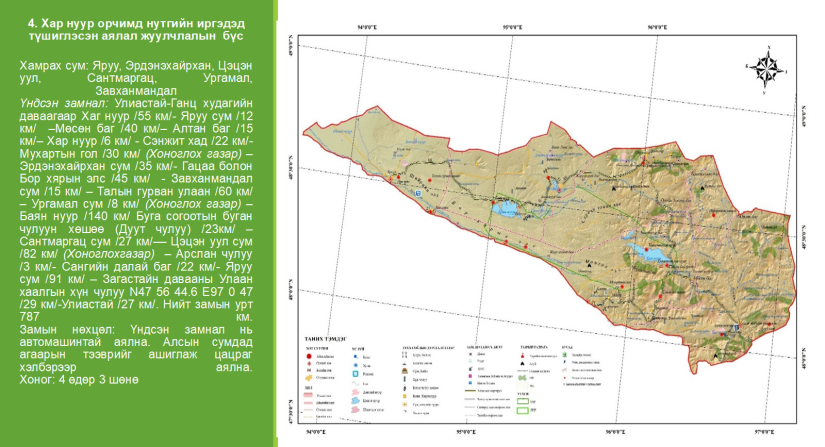Viewport: 825px width, 447px height.
Task: Click the italic "Үндсэн замнал:" label
Action: (x=62, y=102)
